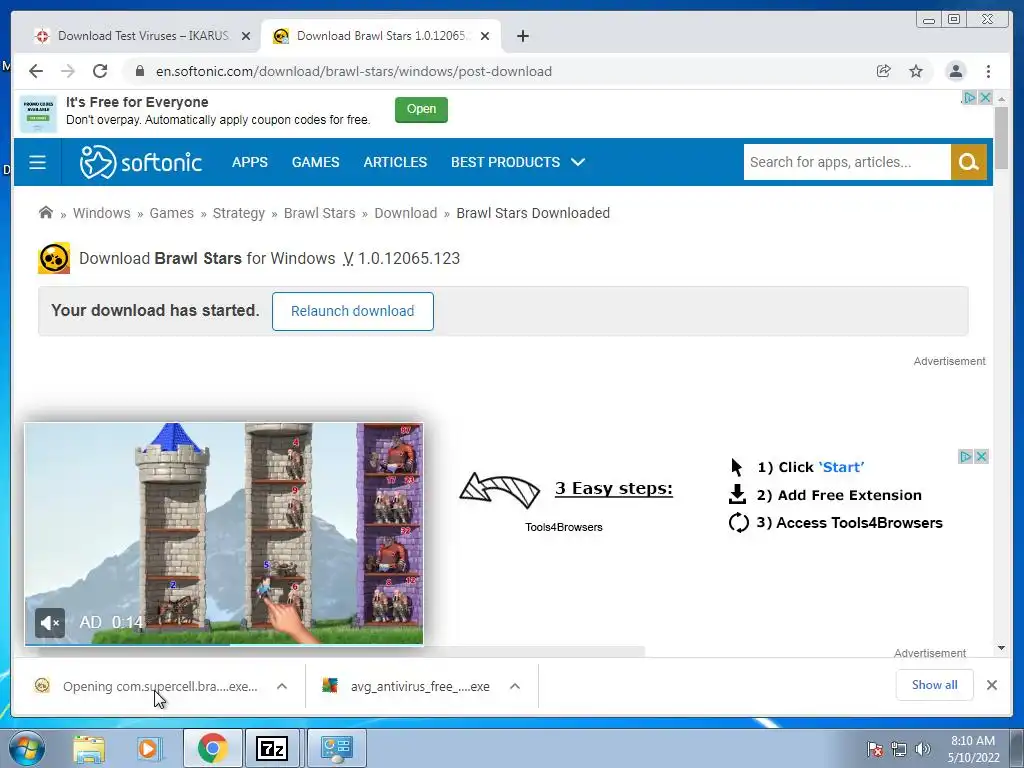
Task: Click the 'Start' link in Tools4Browsers ad
Action: pyautogui.click(x=841, y=467)
